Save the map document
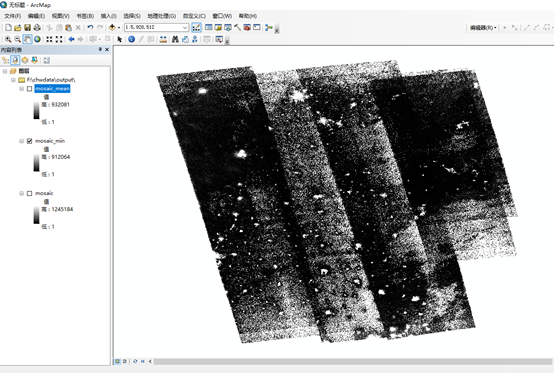This screenshot has width=554, height=373. tap(27, 27)
